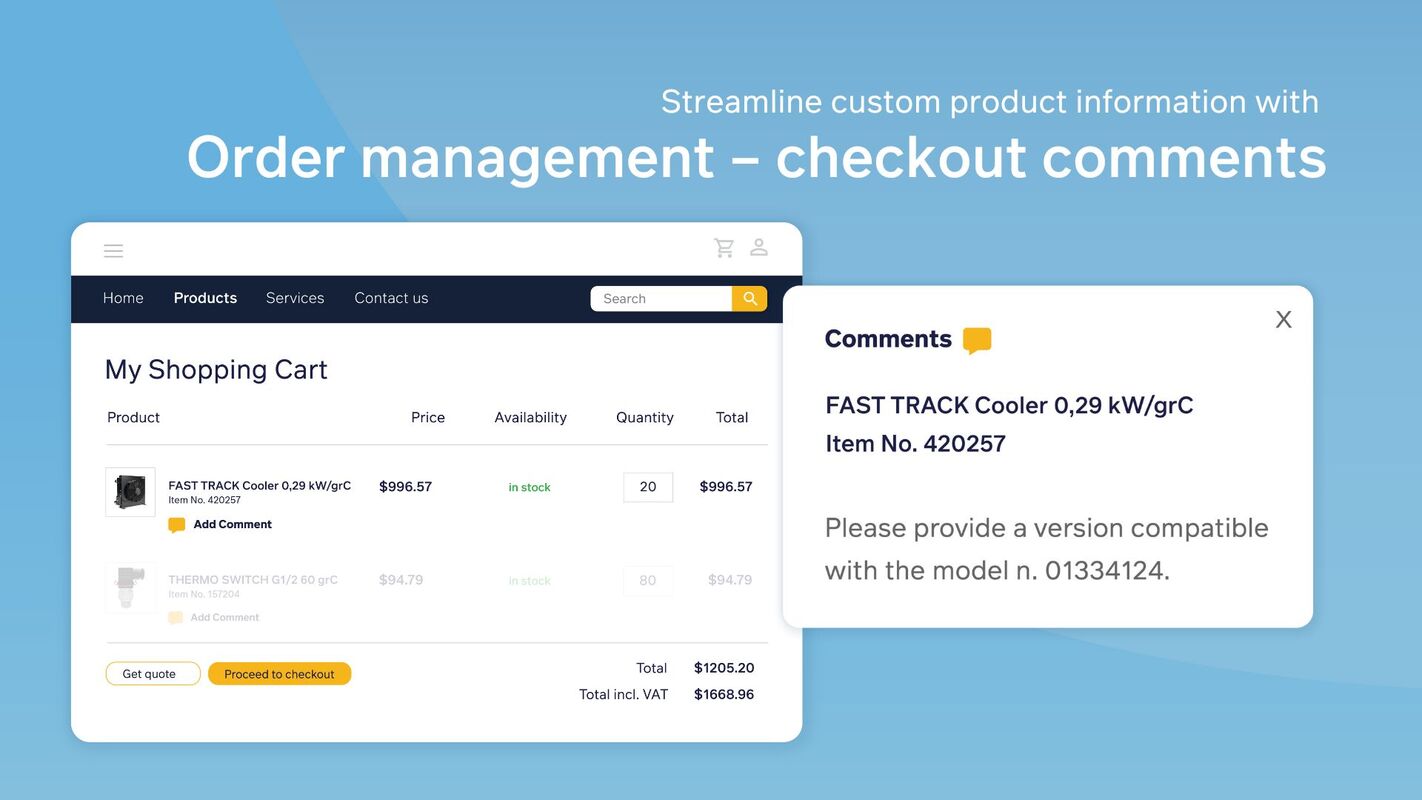Open the Contact us page

390,297
